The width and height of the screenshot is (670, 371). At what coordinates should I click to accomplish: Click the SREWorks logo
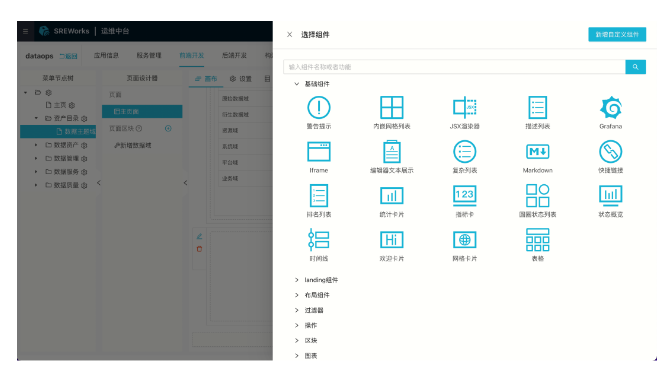(x=44, y=31)
